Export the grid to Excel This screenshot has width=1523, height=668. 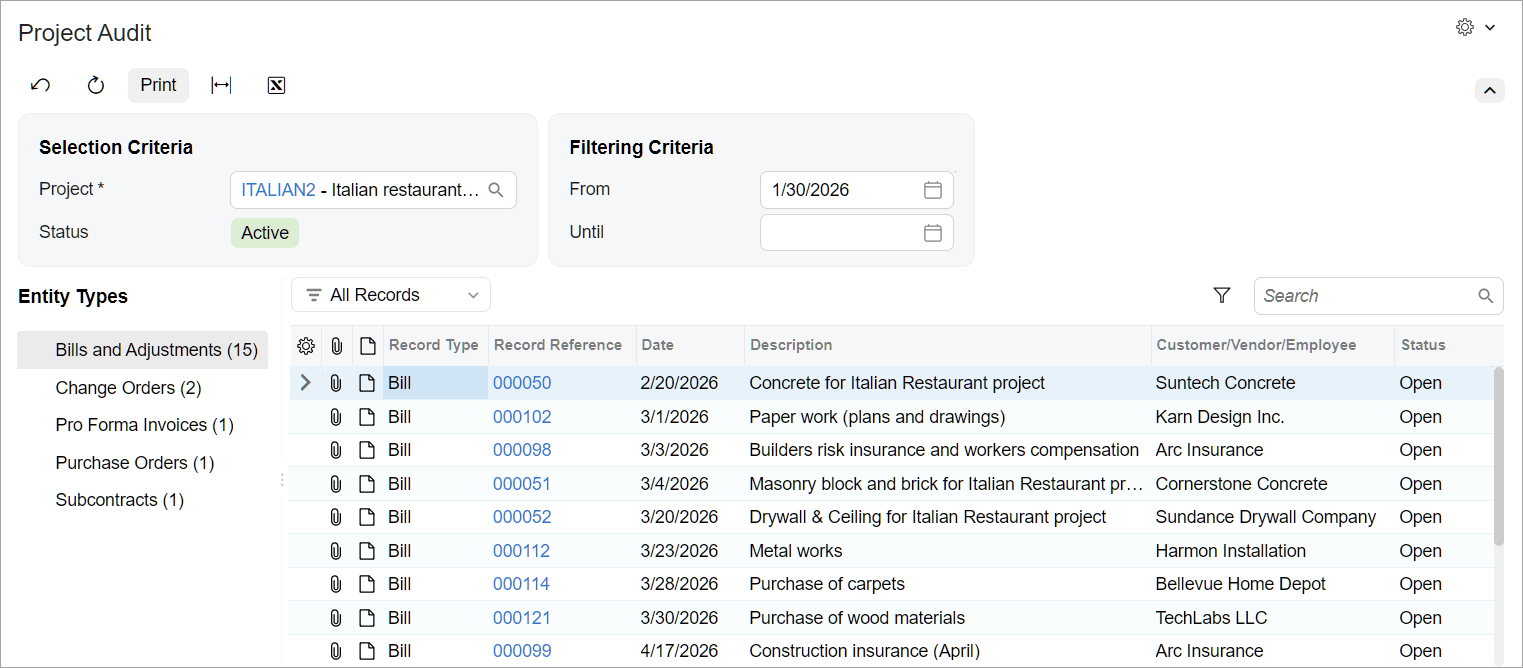tap(277, 86)
